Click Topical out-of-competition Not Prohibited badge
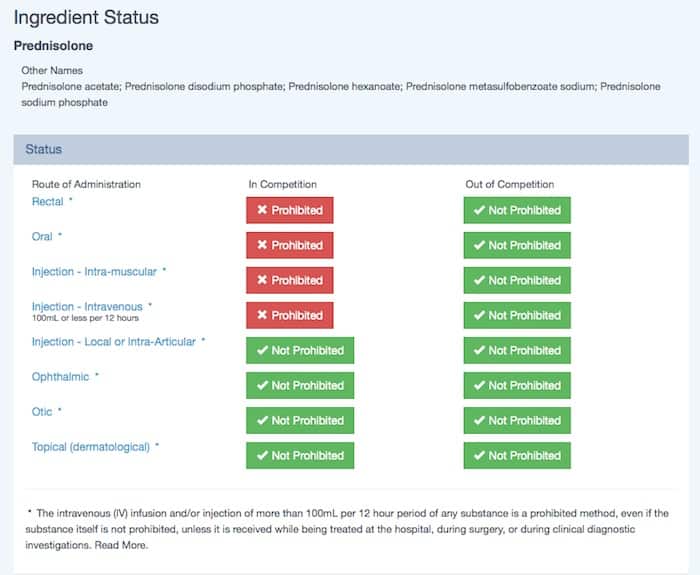The height and width of the screenshot is (575, 700). tap(517, 455)
